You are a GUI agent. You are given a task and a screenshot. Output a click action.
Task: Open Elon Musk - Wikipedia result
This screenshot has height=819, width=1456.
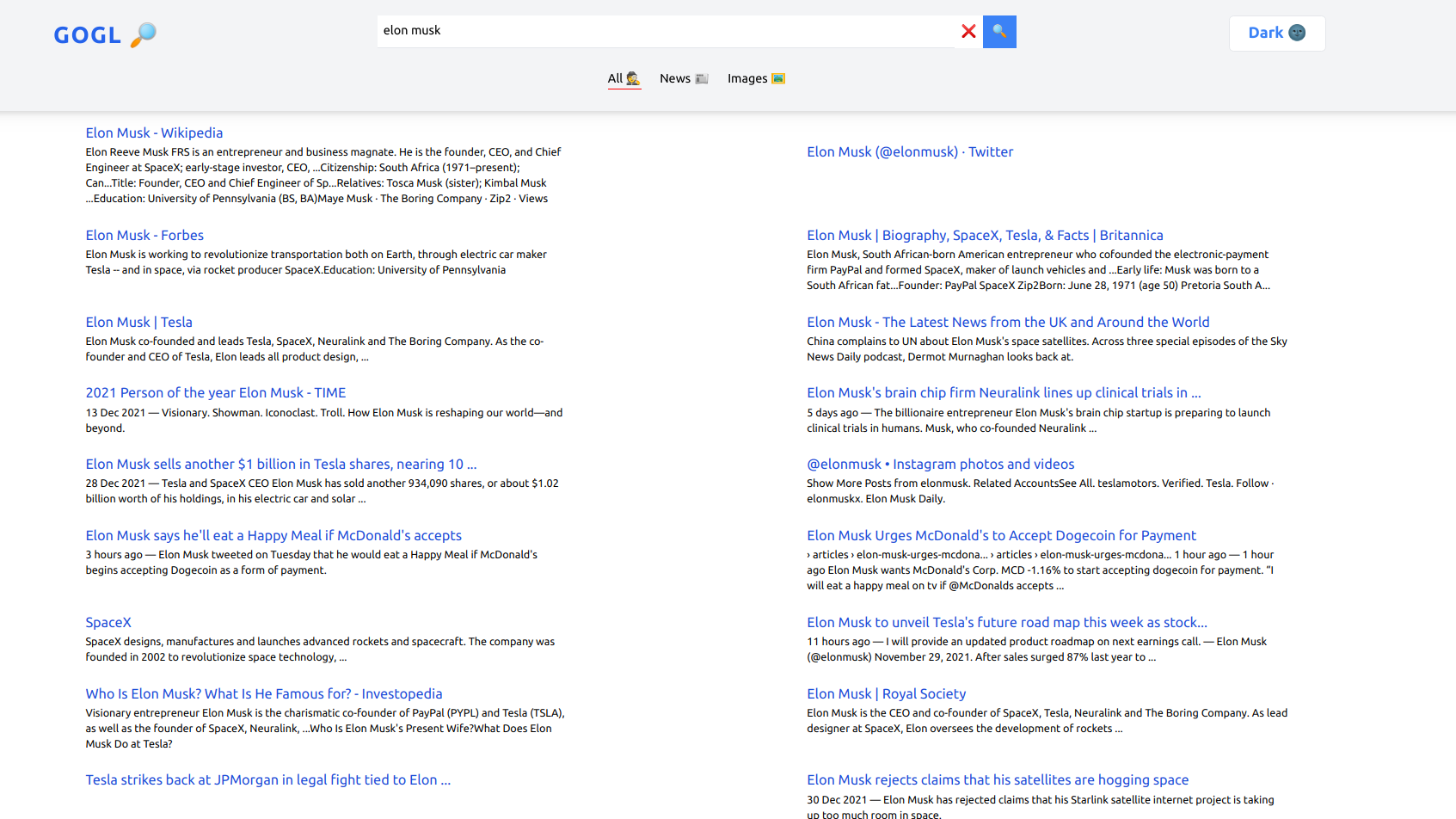pos(154,132)
